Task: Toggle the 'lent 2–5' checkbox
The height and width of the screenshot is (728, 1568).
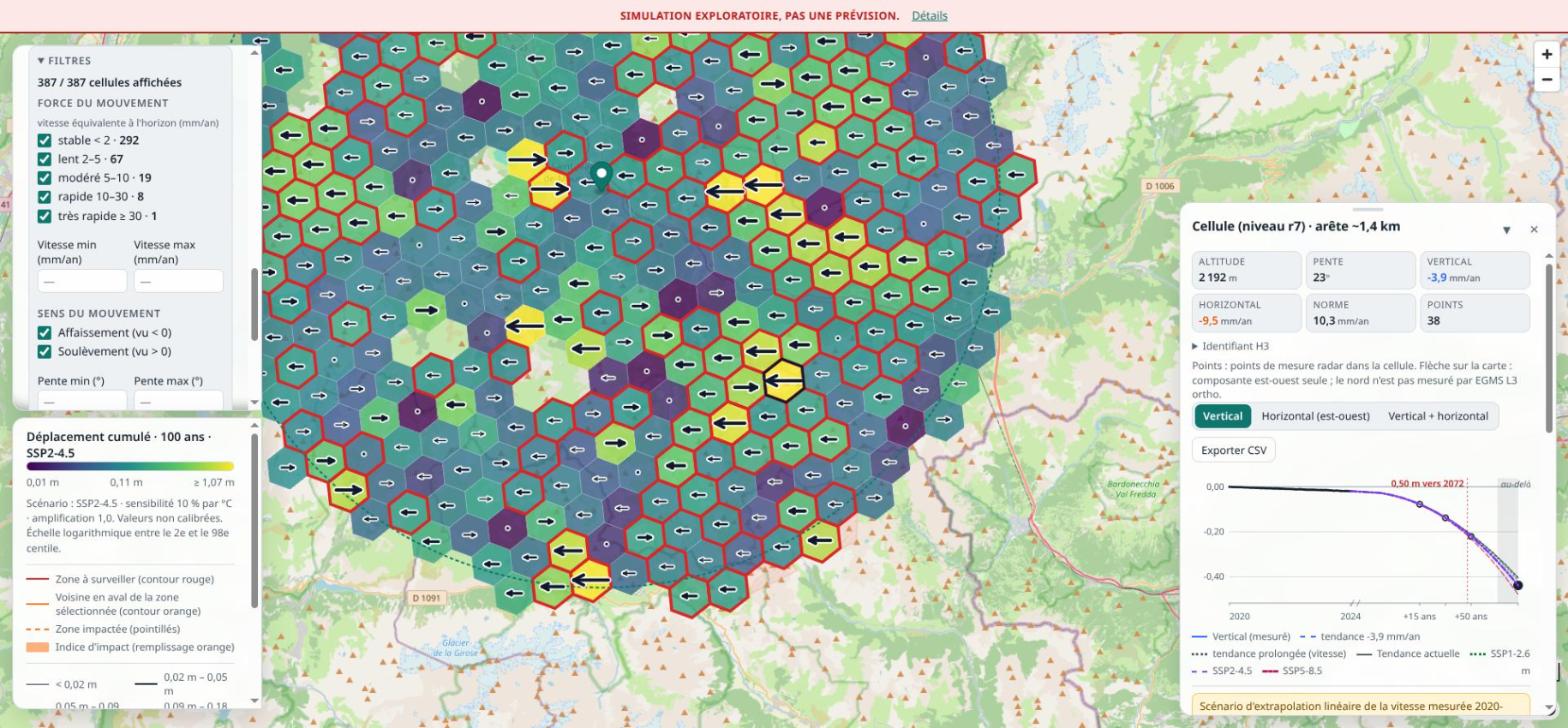Action: coord(44,159)
